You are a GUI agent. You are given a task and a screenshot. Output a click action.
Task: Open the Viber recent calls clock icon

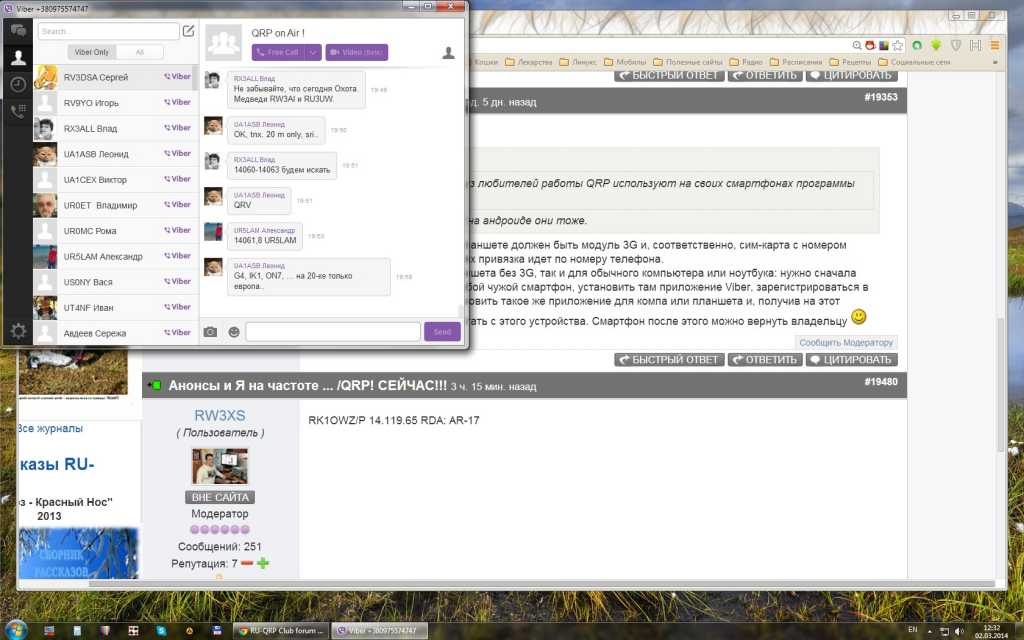tap(18, 84)
